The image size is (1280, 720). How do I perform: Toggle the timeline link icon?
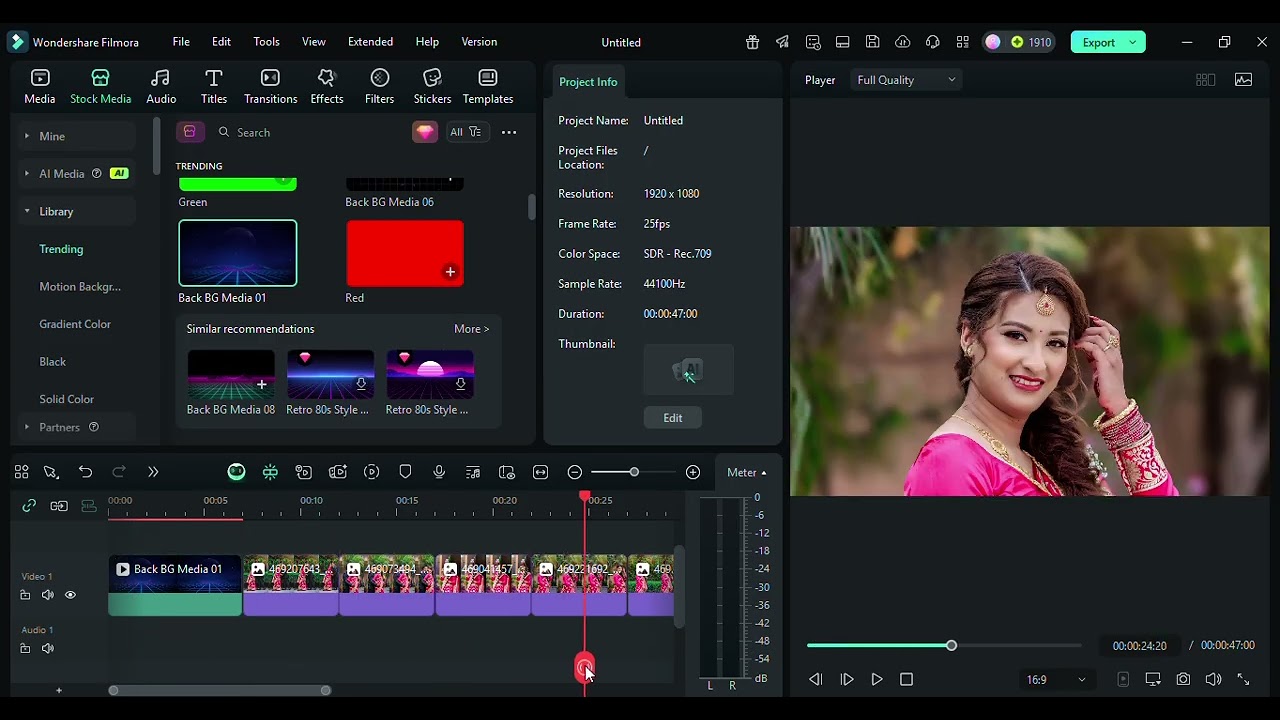pyautogui.click(x=29, y=506)
